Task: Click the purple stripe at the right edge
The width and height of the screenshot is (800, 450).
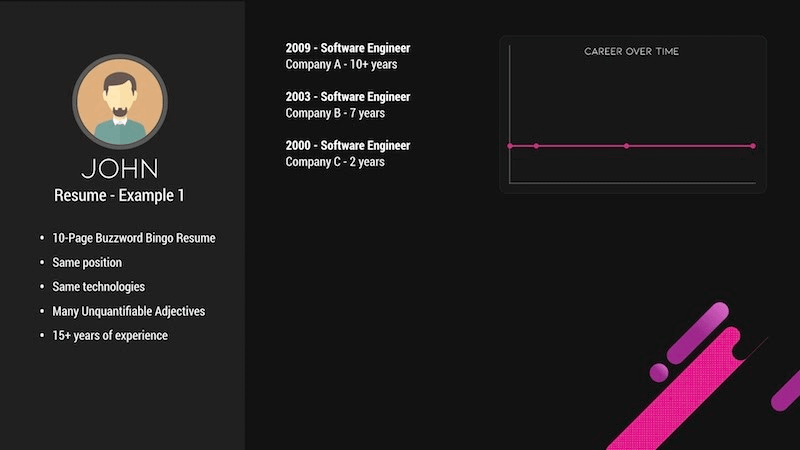Action: pyautogui.click(x=785, y=391)
